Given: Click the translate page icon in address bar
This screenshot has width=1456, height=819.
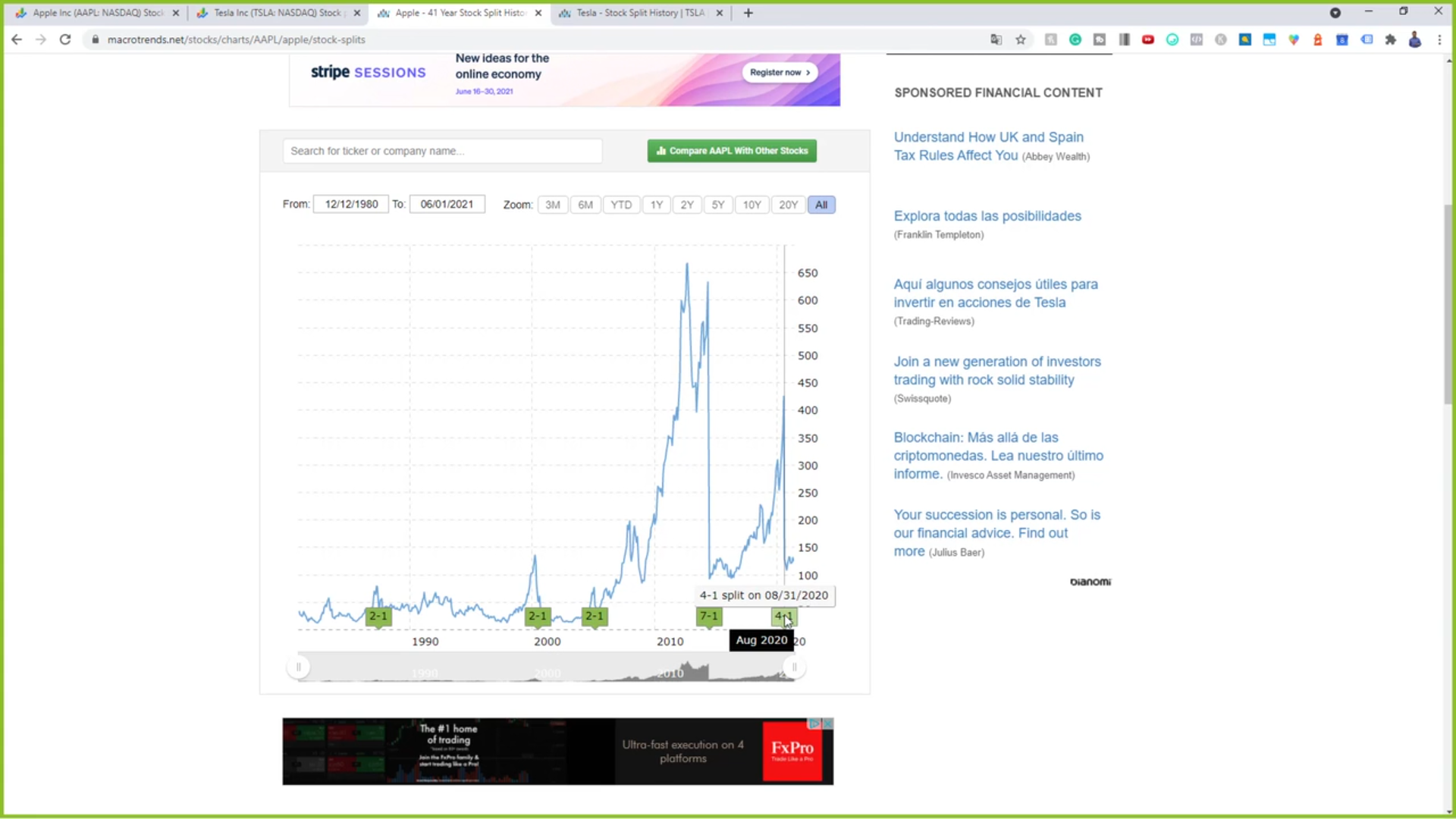Looking at the screenshot, I should [x=996, y=39].
